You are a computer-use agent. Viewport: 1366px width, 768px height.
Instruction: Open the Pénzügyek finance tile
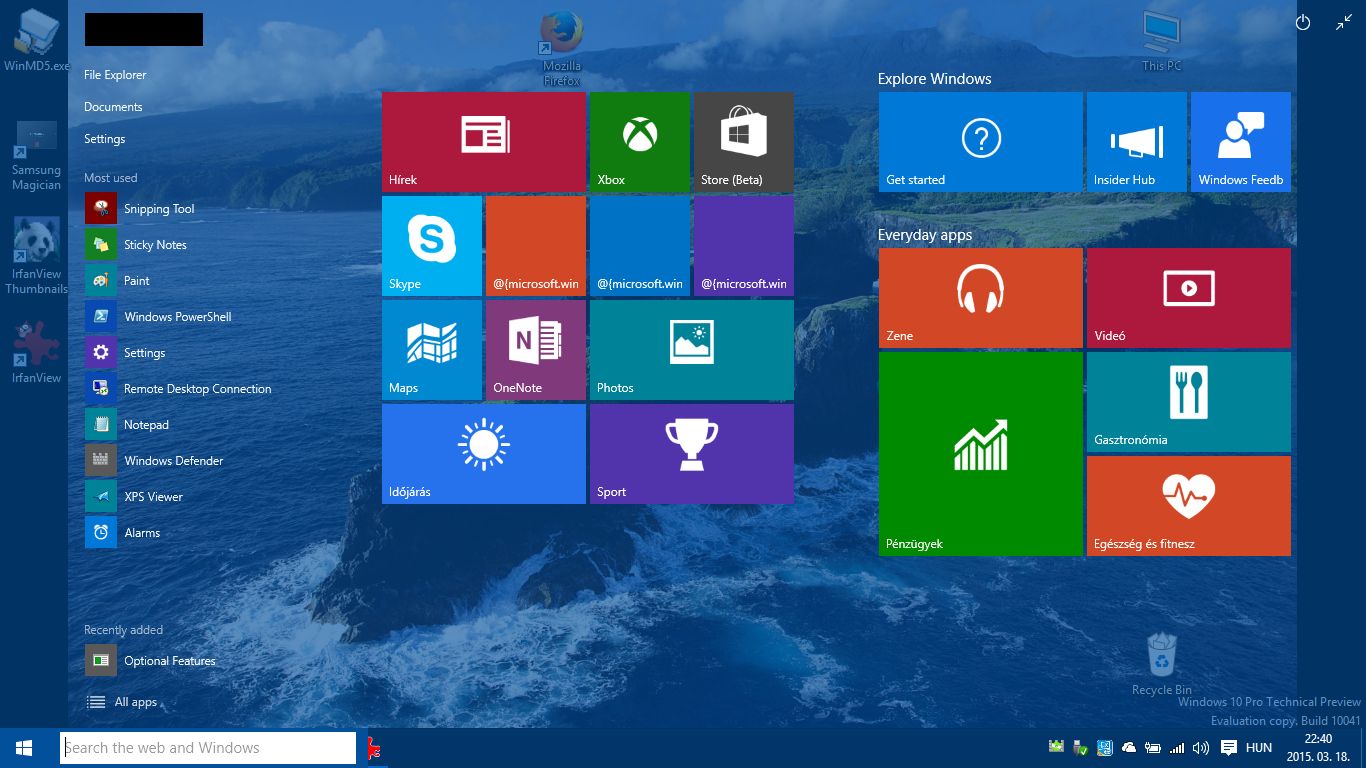(x=980, y=454)
